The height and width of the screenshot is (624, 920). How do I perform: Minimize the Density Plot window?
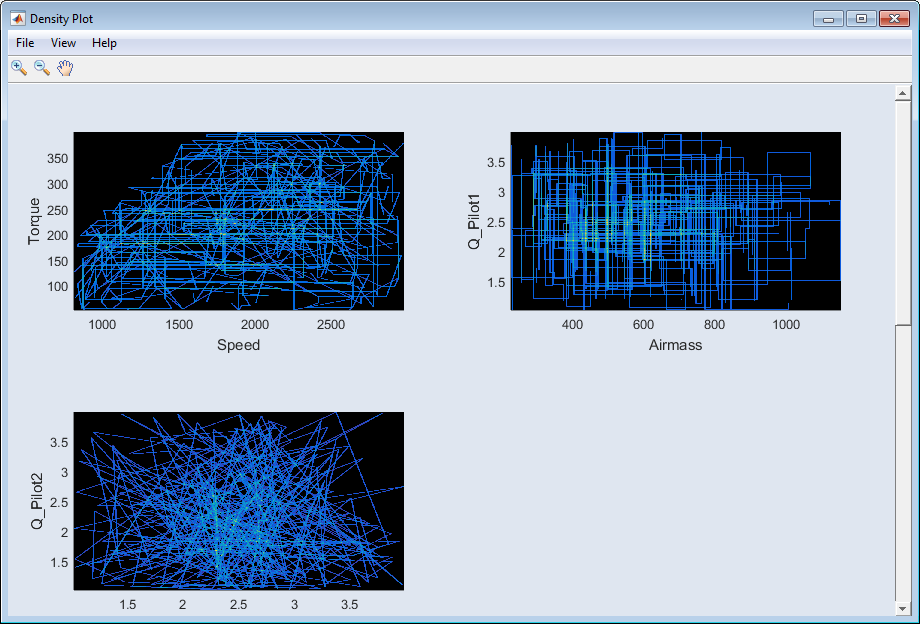(x=828, y=19)
